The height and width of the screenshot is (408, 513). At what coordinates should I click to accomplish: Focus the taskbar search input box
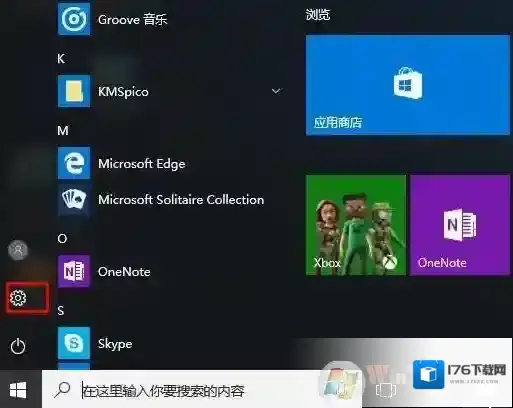coord(202,389)
